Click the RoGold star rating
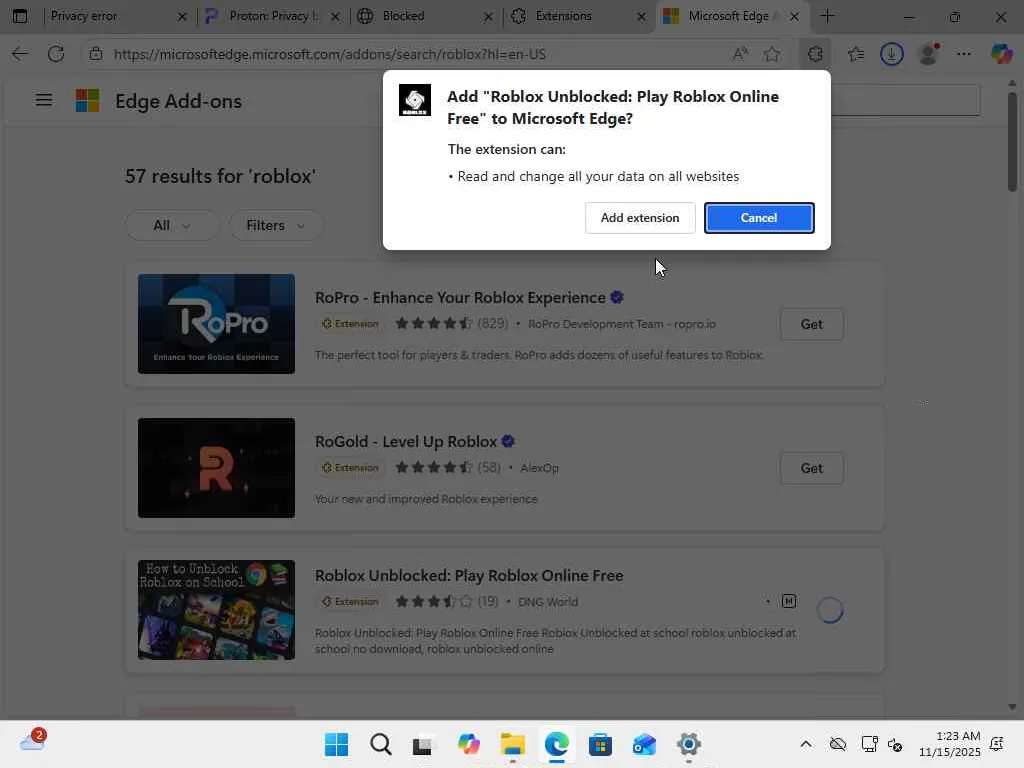The width and height of the screenshot is (1024, 768). 434,468
